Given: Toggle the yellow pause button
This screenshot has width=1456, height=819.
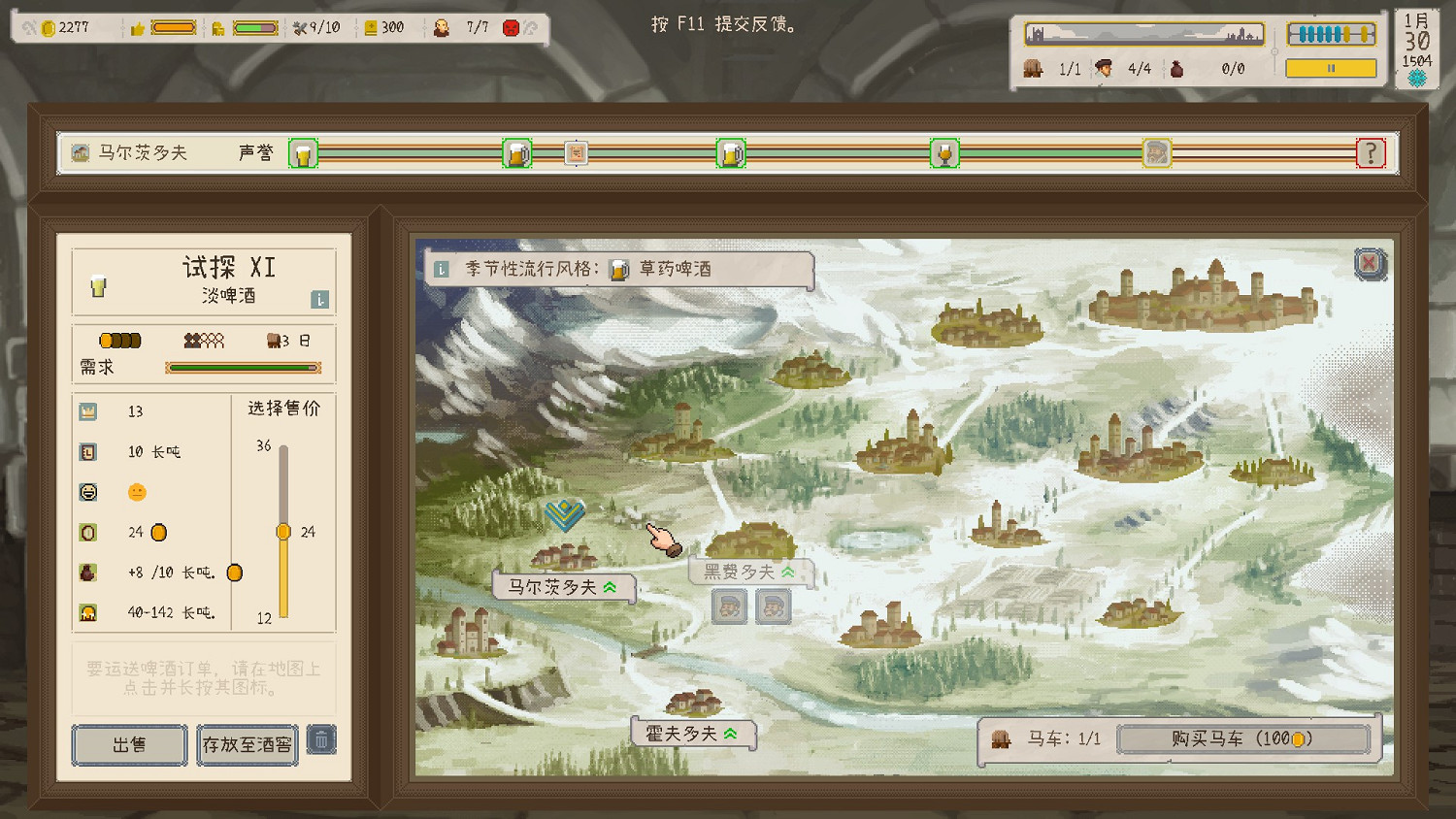Looking at the screenshot, I should pyautogui.click(x=1331, y=68).
